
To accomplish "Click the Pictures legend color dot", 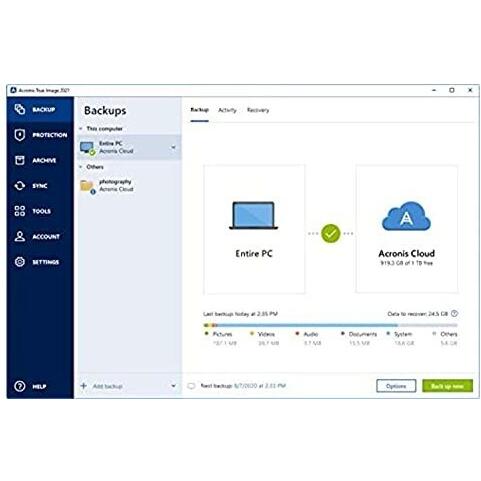I will [206, 333].
